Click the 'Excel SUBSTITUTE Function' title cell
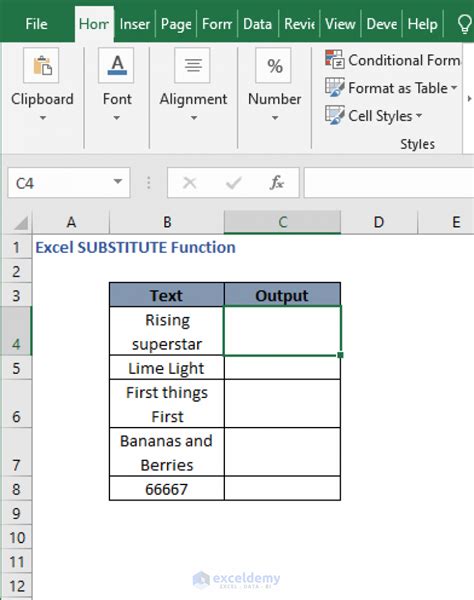The height and width of the screenshot is (600, 474). click(135, 247)
